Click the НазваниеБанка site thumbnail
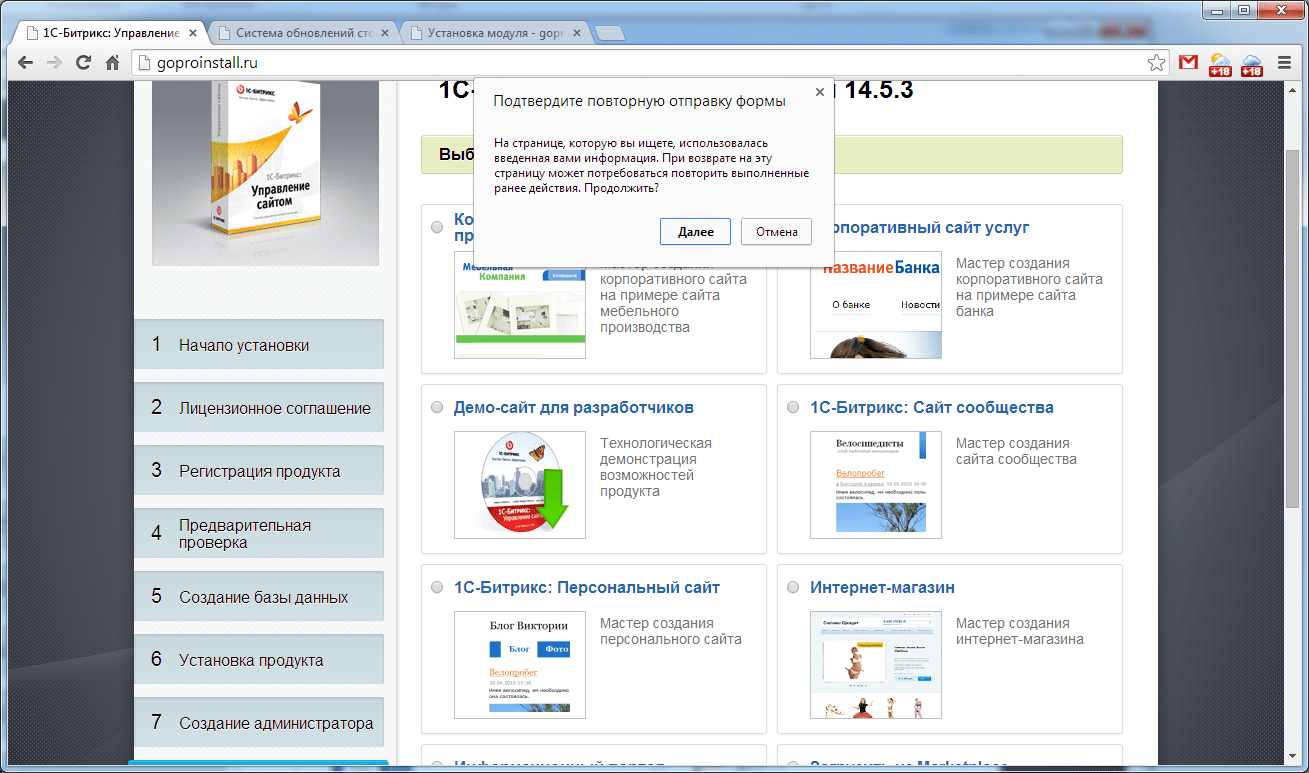Viewport: 1309px width, 773px height. click(876, 305)
